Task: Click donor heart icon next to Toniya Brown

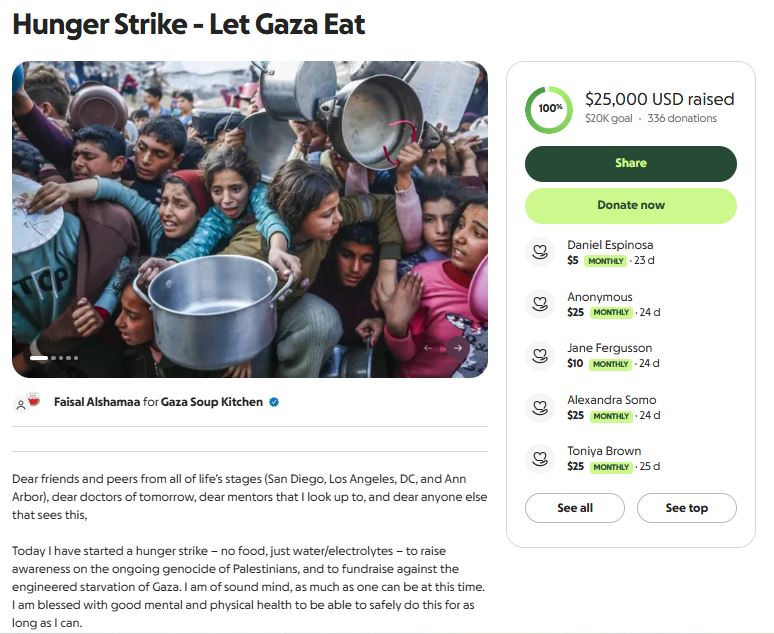Action: click(x=540, y=458)
